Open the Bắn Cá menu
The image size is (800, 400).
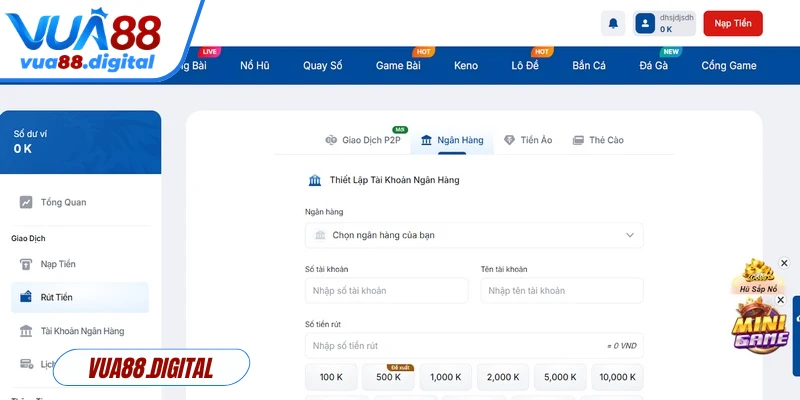click(589, 65)
